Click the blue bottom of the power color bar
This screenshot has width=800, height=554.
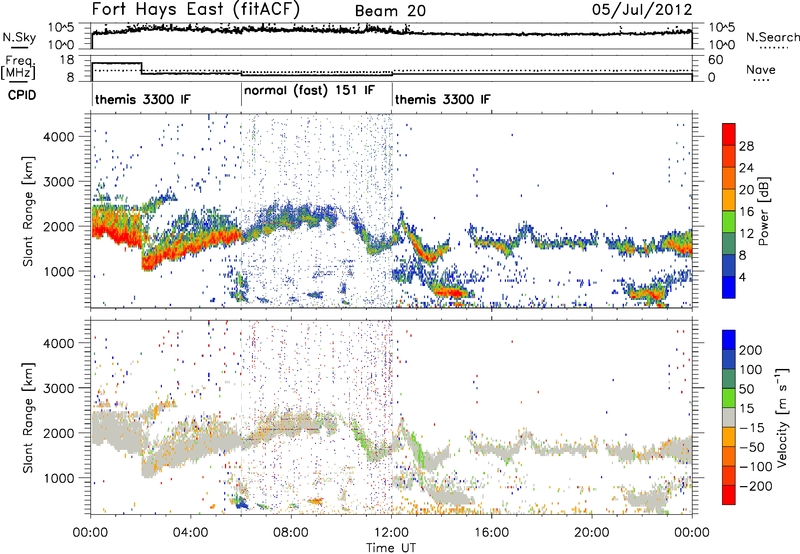pos(729,287)
